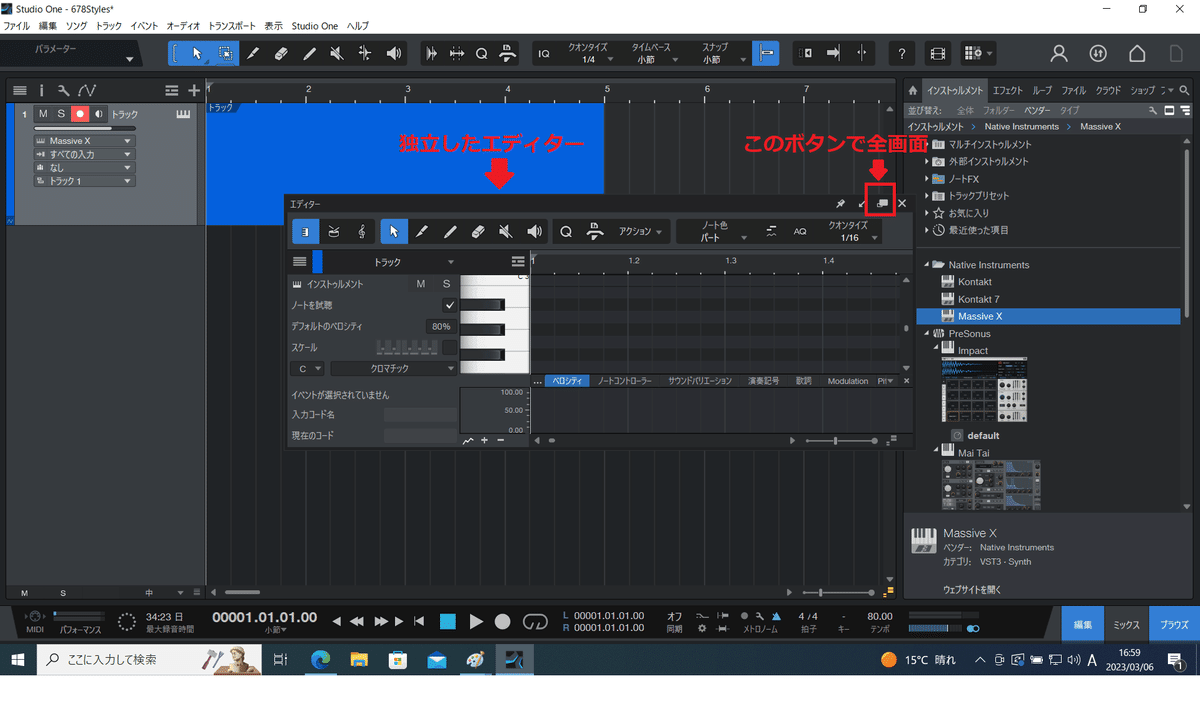Click the Editor's Quantize Q icon
1200x721 pixels.
tap(566, 231)
